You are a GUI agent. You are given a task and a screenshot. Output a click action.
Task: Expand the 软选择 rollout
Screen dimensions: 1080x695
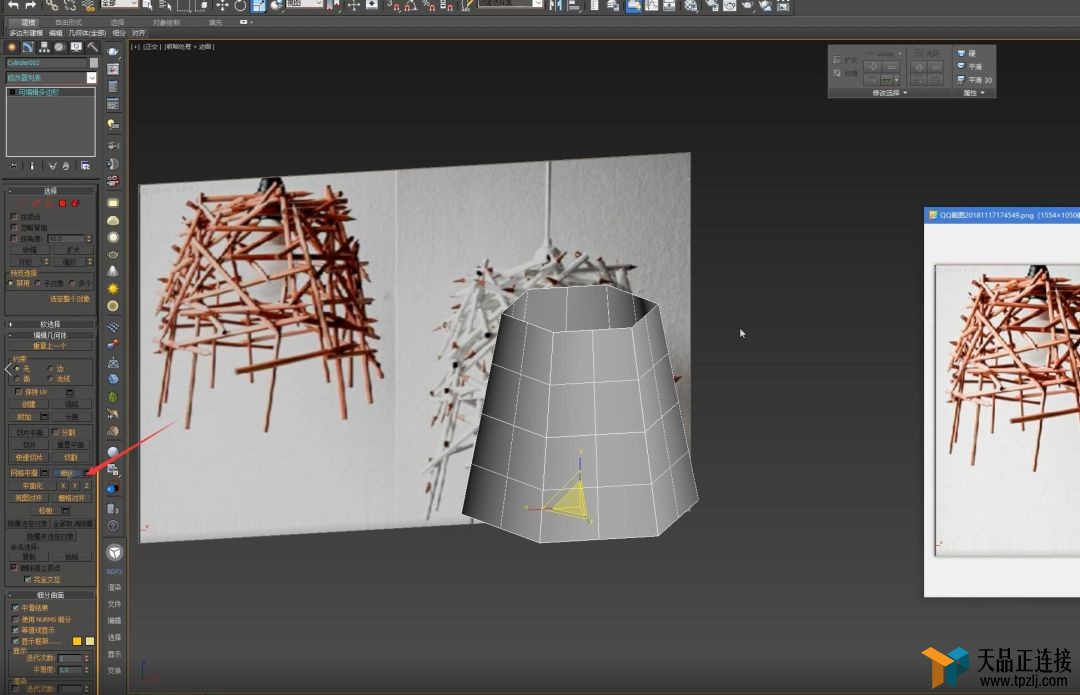(50, 324)
